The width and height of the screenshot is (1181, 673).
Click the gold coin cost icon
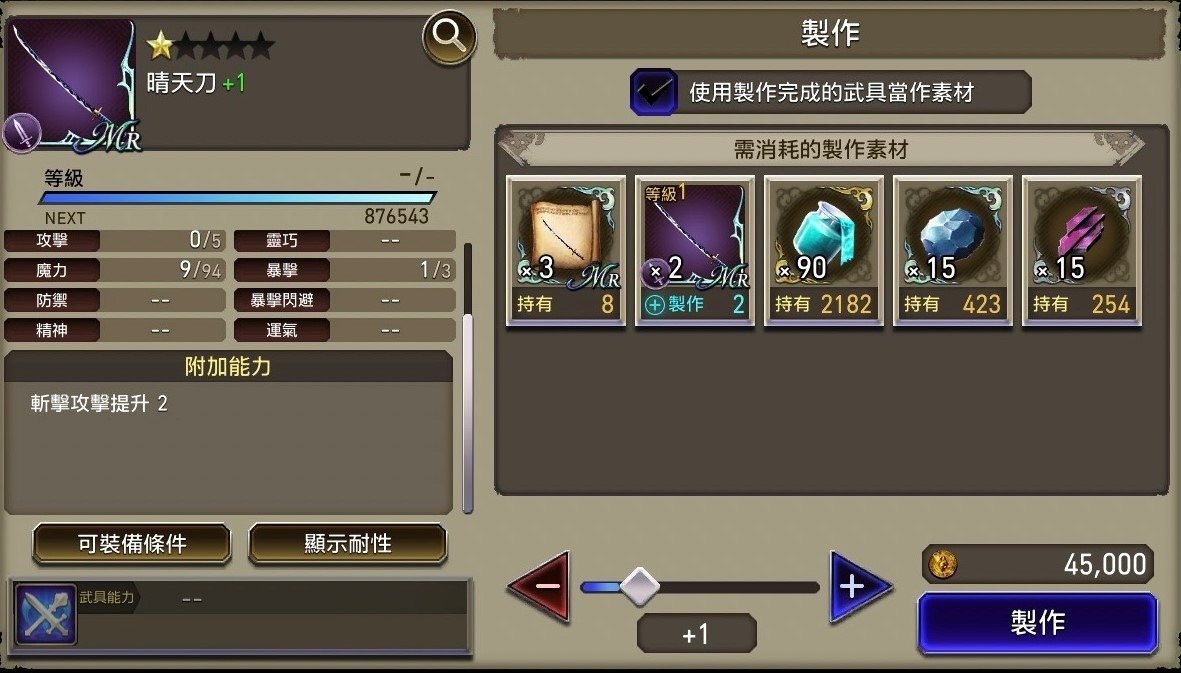click(942, 564)
